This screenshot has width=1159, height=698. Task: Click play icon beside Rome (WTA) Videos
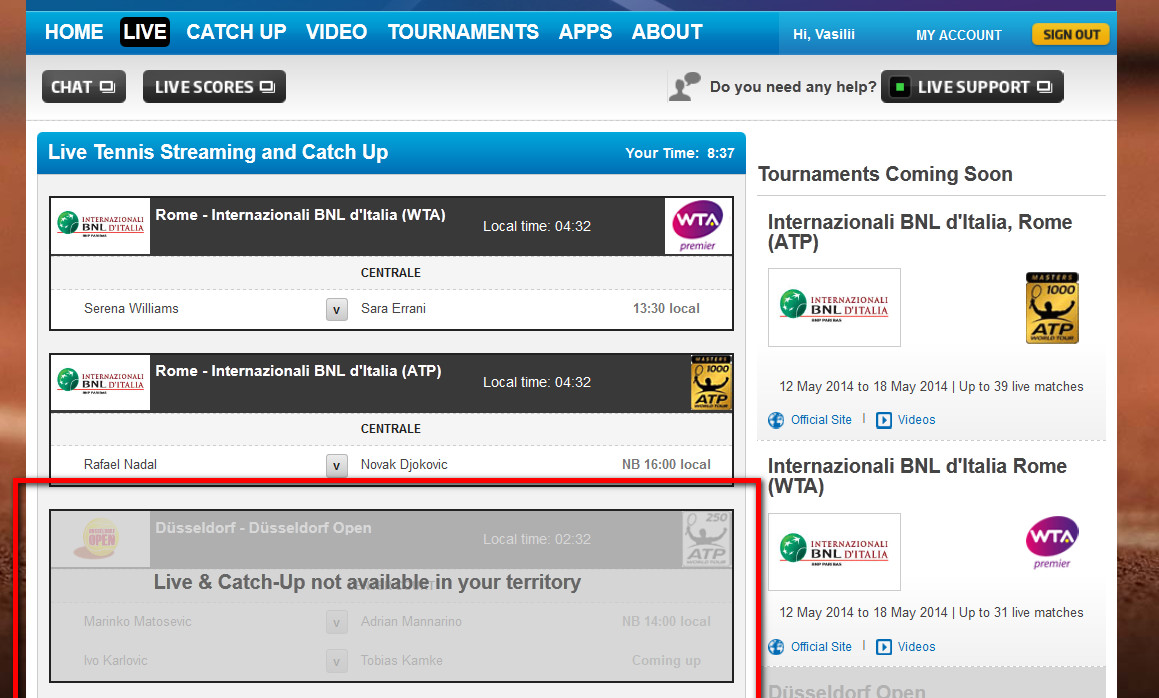point(884,647)
